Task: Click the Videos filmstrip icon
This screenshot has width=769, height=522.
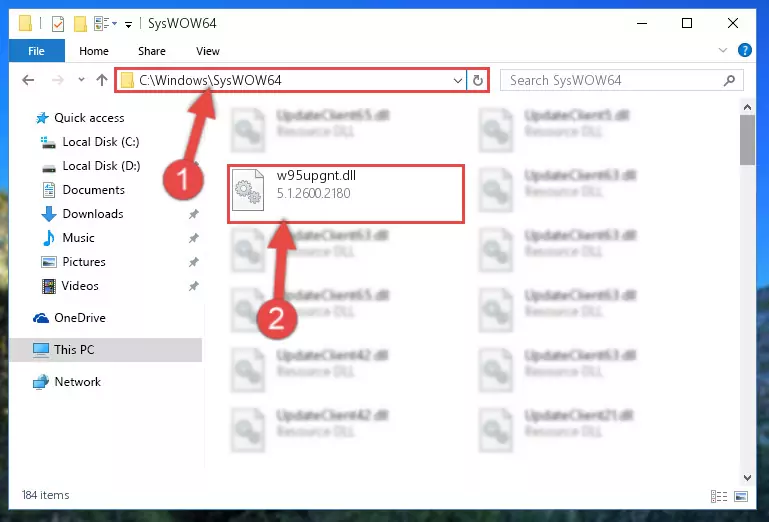Action: coord(49,286)
